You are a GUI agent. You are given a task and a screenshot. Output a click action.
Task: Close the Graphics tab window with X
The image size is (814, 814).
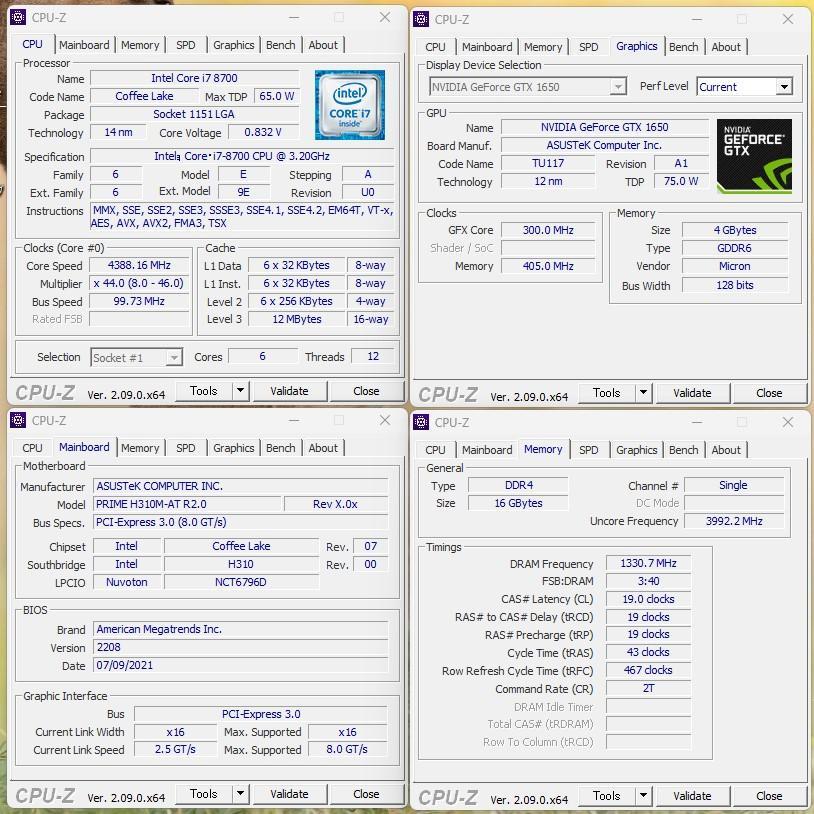click(788, 19)
